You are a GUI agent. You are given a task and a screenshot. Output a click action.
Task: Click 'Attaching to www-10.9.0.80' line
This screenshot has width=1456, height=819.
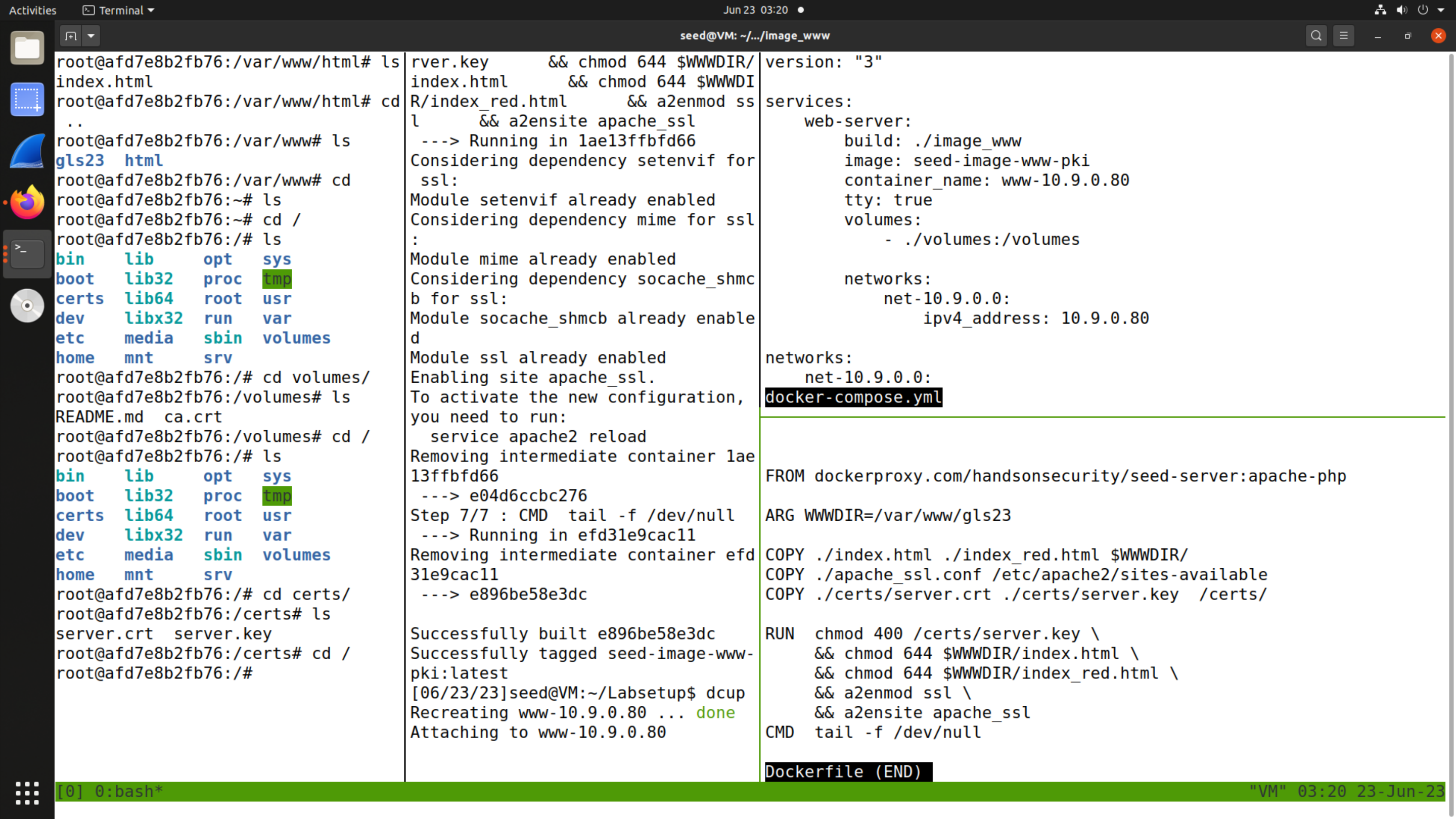[538, 732]
